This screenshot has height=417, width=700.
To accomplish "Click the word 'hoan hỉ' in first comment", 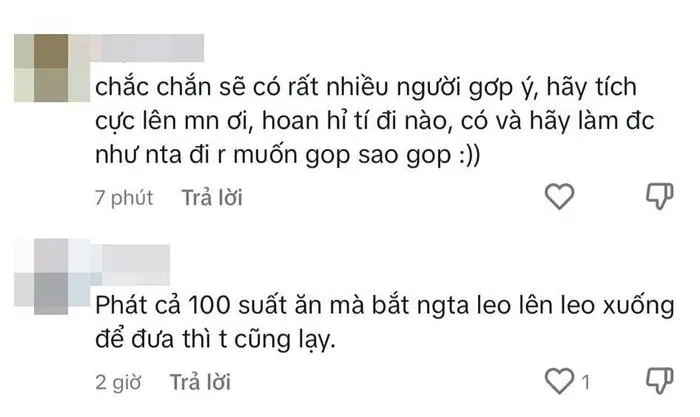I will [x=306, y=121].
